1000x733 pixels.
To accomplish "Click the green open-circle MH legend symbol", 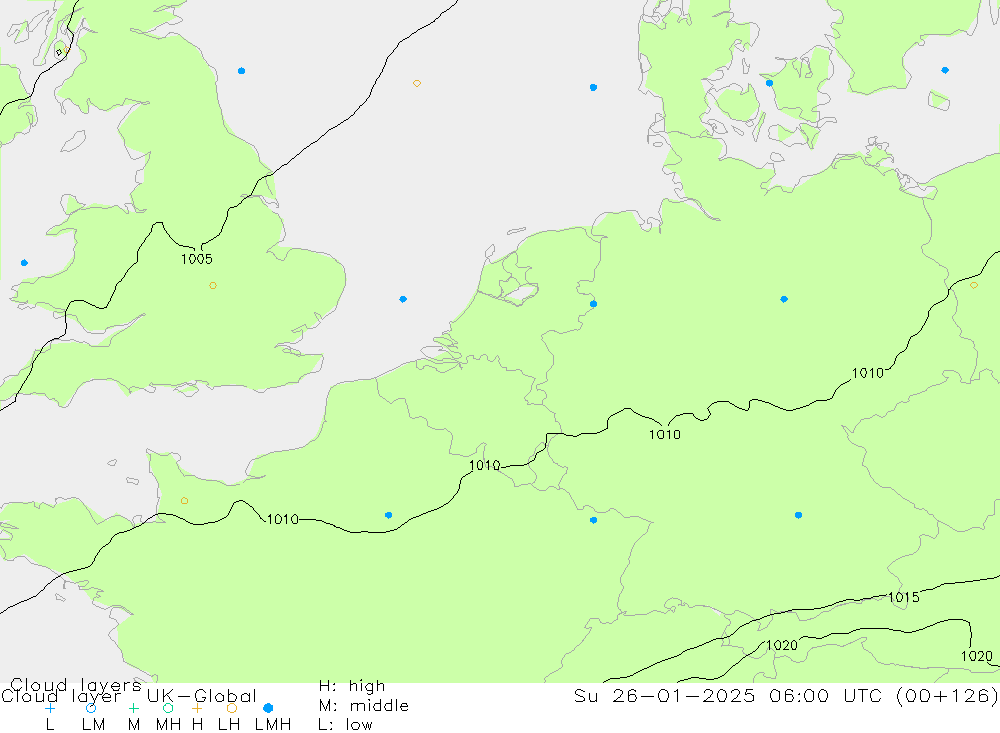I will click(x=168, y=708).
